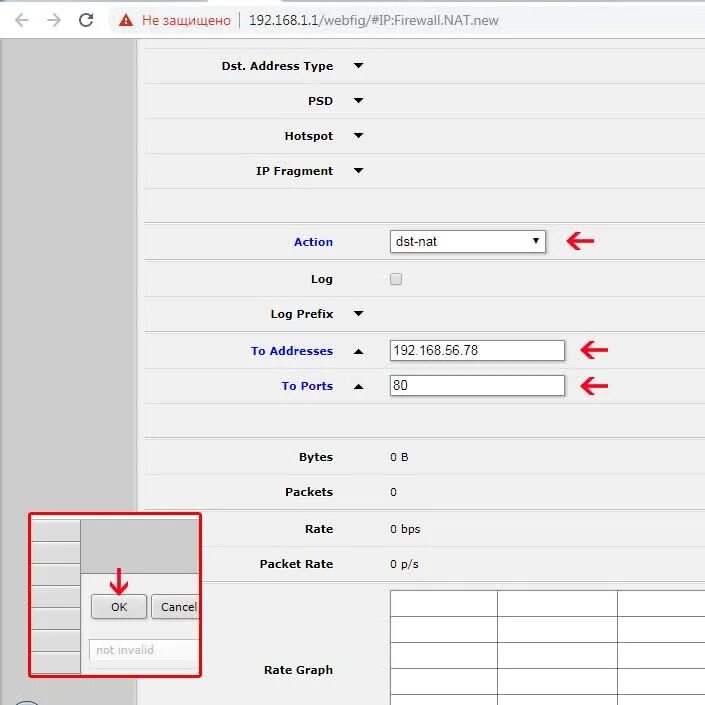Open the Action dropdown showing dst-nat
The height and width of the screenshot is (705, 705).
click(x=468, y=241)
